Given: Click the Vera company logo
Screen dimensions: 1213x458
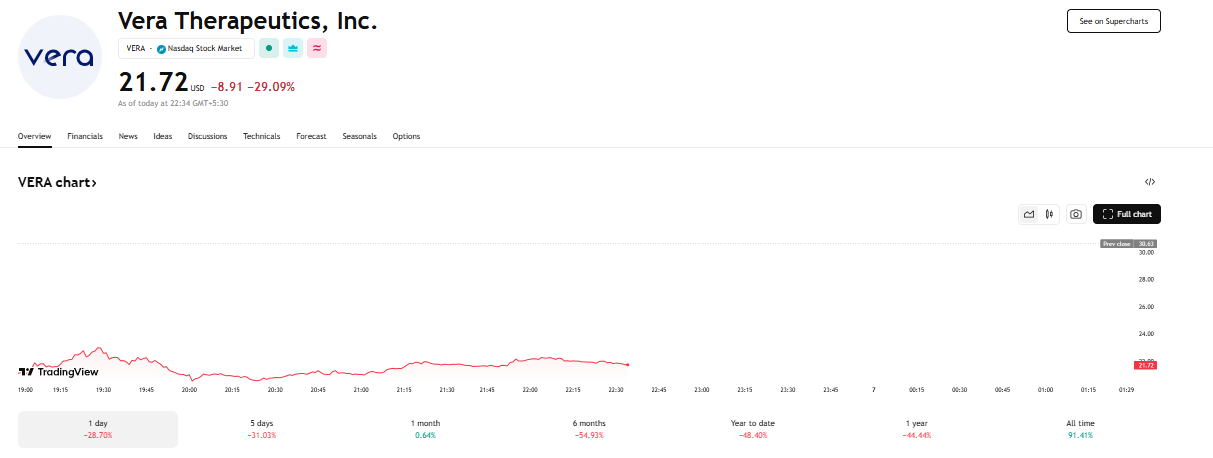Looking at the screenshot, I should (x=60, y=57).
